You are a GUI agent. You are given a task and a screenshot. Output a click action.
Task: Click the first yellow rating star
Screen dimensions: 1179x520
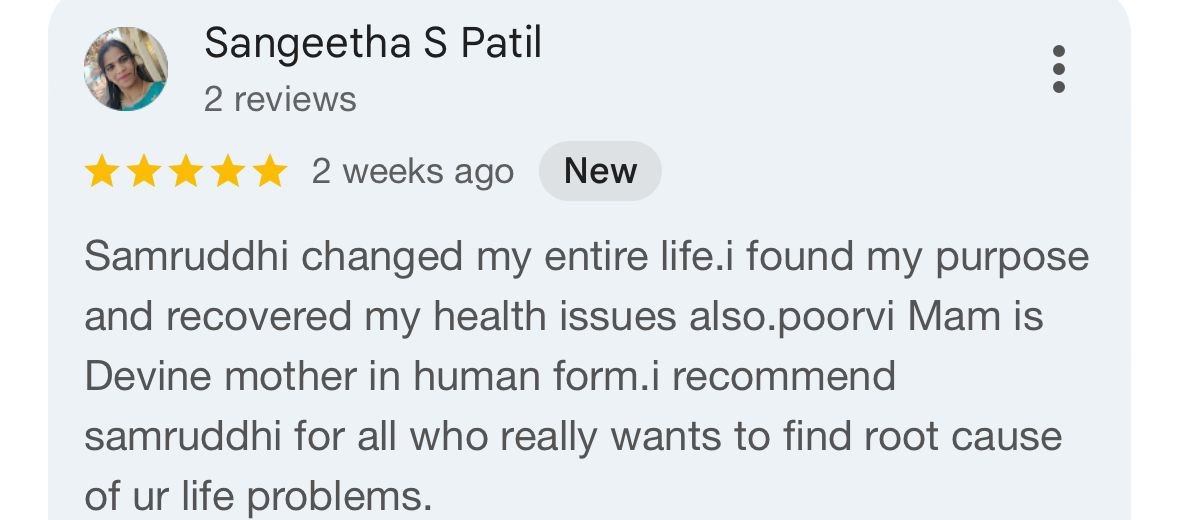(x=101, y=172)
